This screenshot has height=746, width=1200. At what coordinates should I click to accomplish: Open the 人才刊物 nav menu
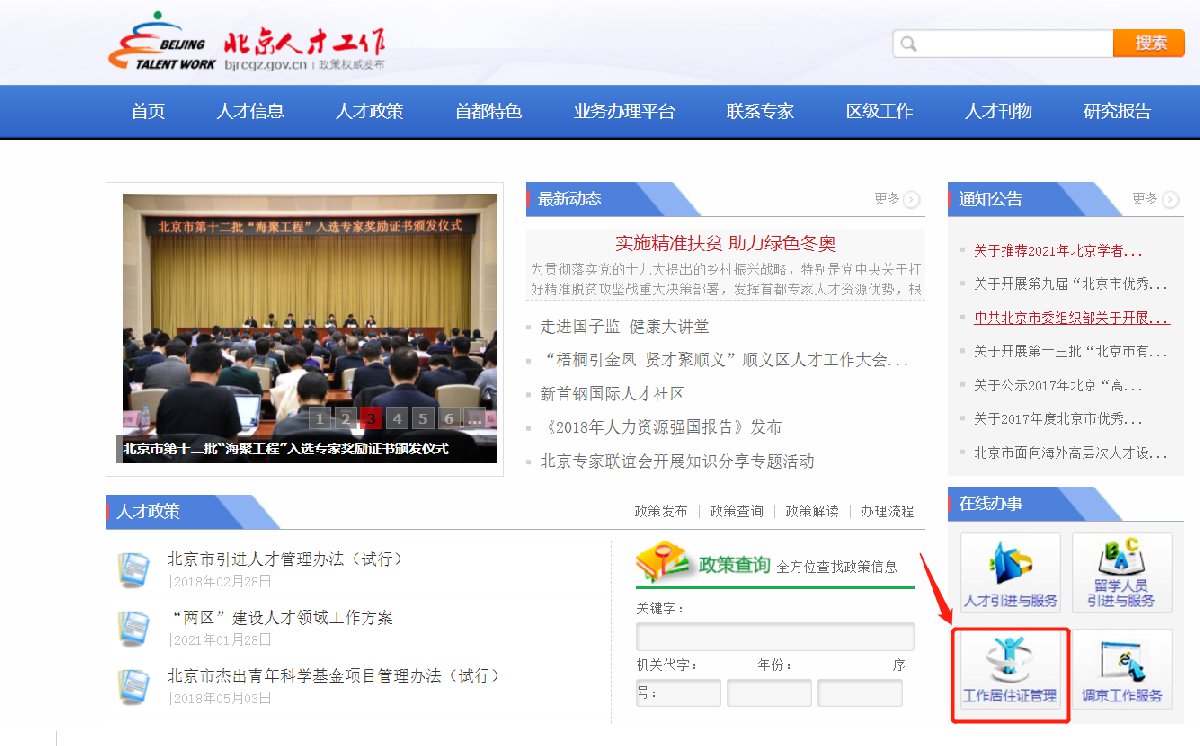tap(998, 111)
